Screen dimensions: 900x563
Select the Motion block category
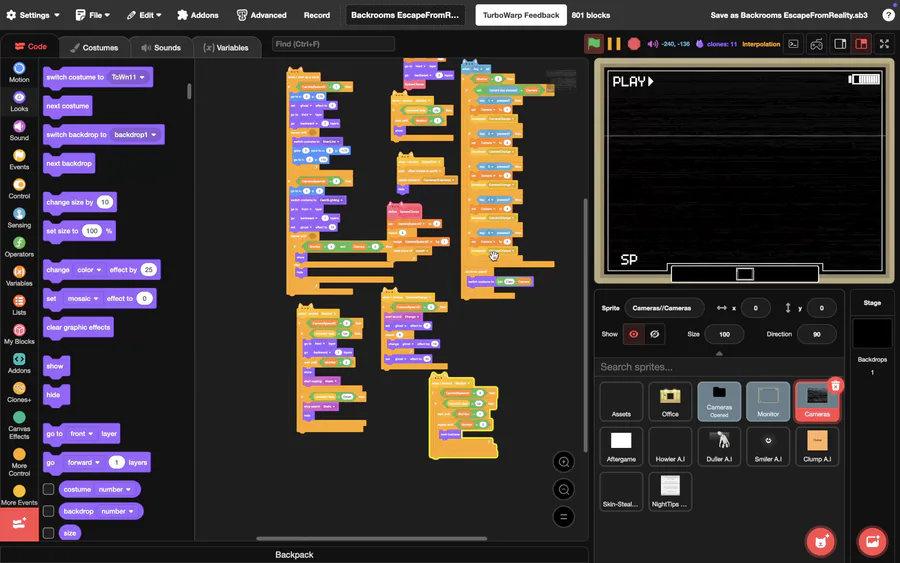[x=19, y=73]
